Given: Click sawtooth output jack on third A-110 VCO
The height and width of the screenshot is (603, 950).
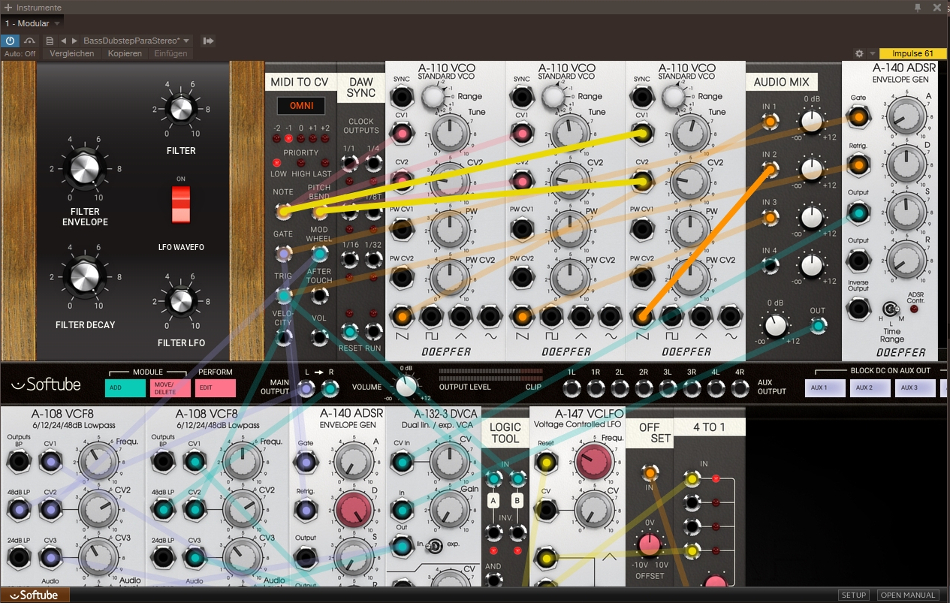Looking at the screenshot, I should click(642, 316).
